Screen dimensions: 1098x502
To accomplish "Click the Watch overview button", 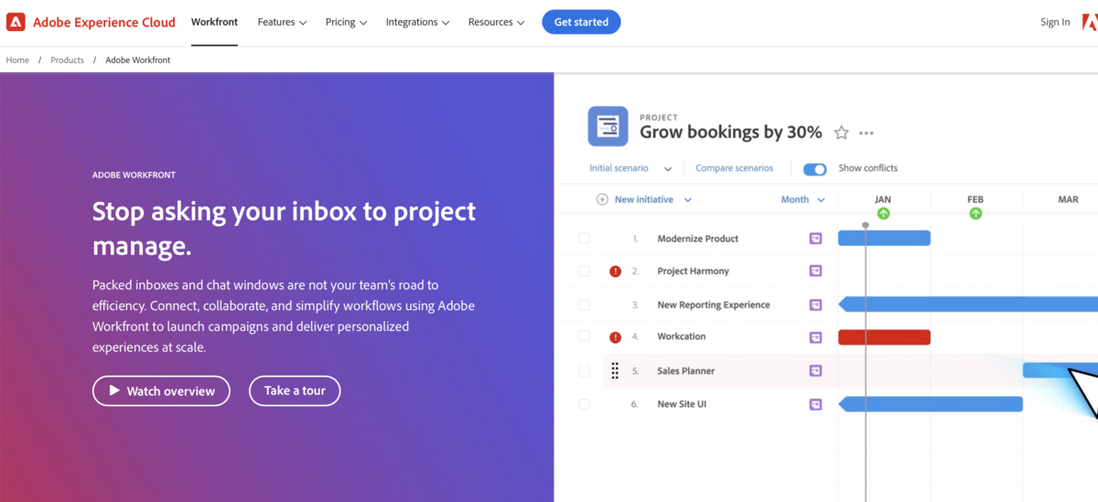I will (x=161, y=391).
